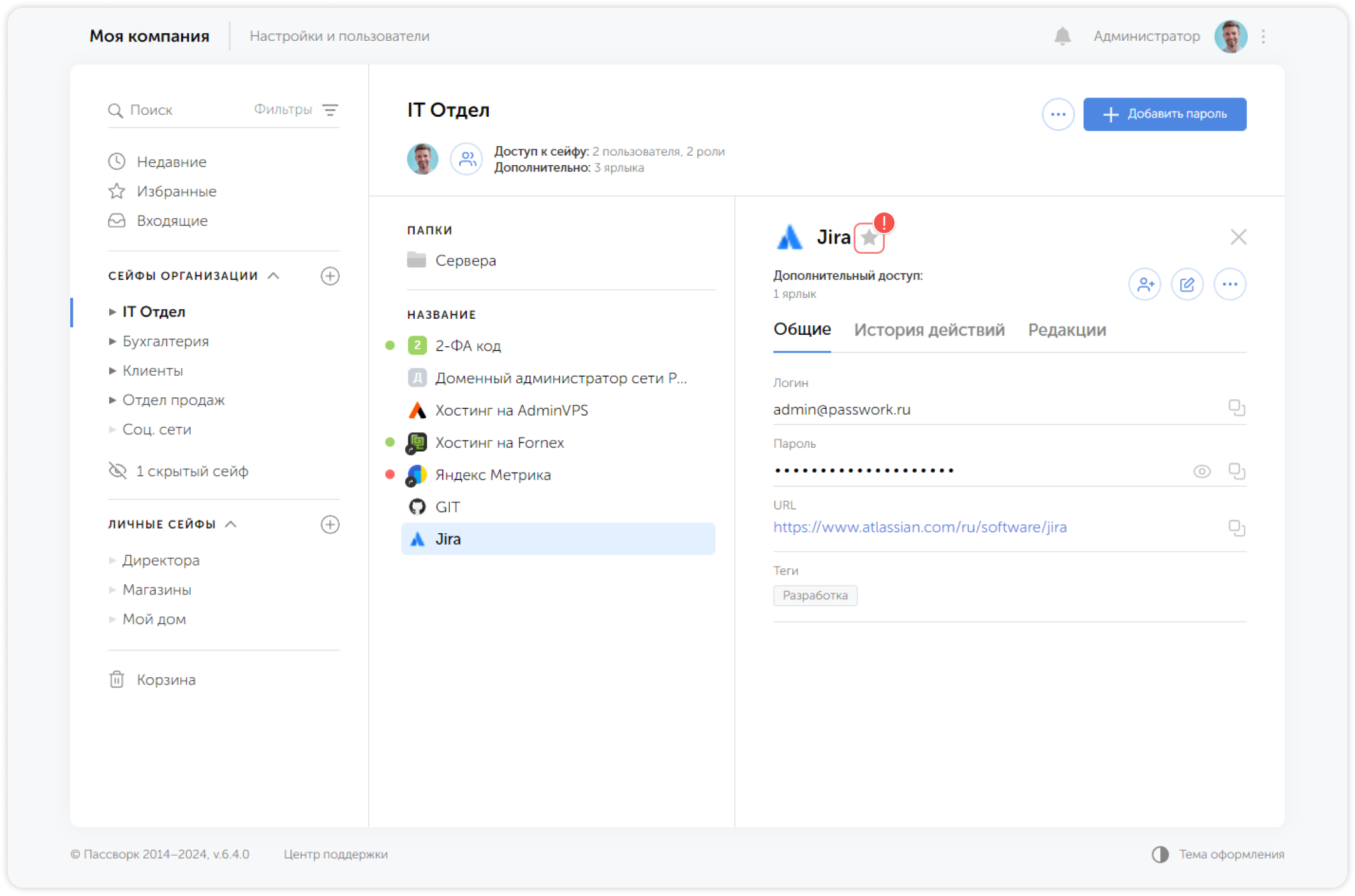Add new organization vault plus icon
1355x896 pixels.
(330, 276)
